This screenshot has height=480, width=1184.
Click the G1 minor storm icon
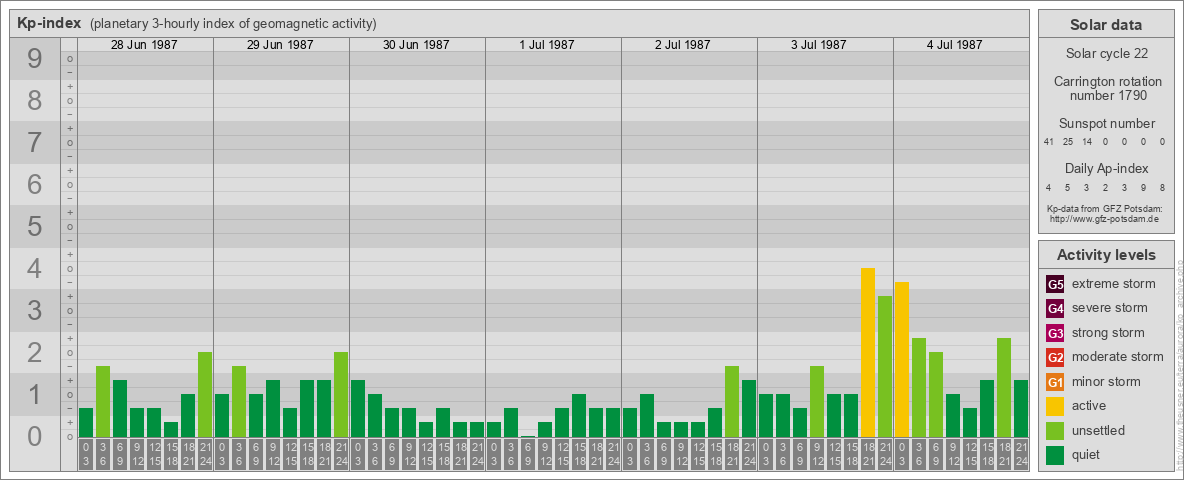[1055, 381]
